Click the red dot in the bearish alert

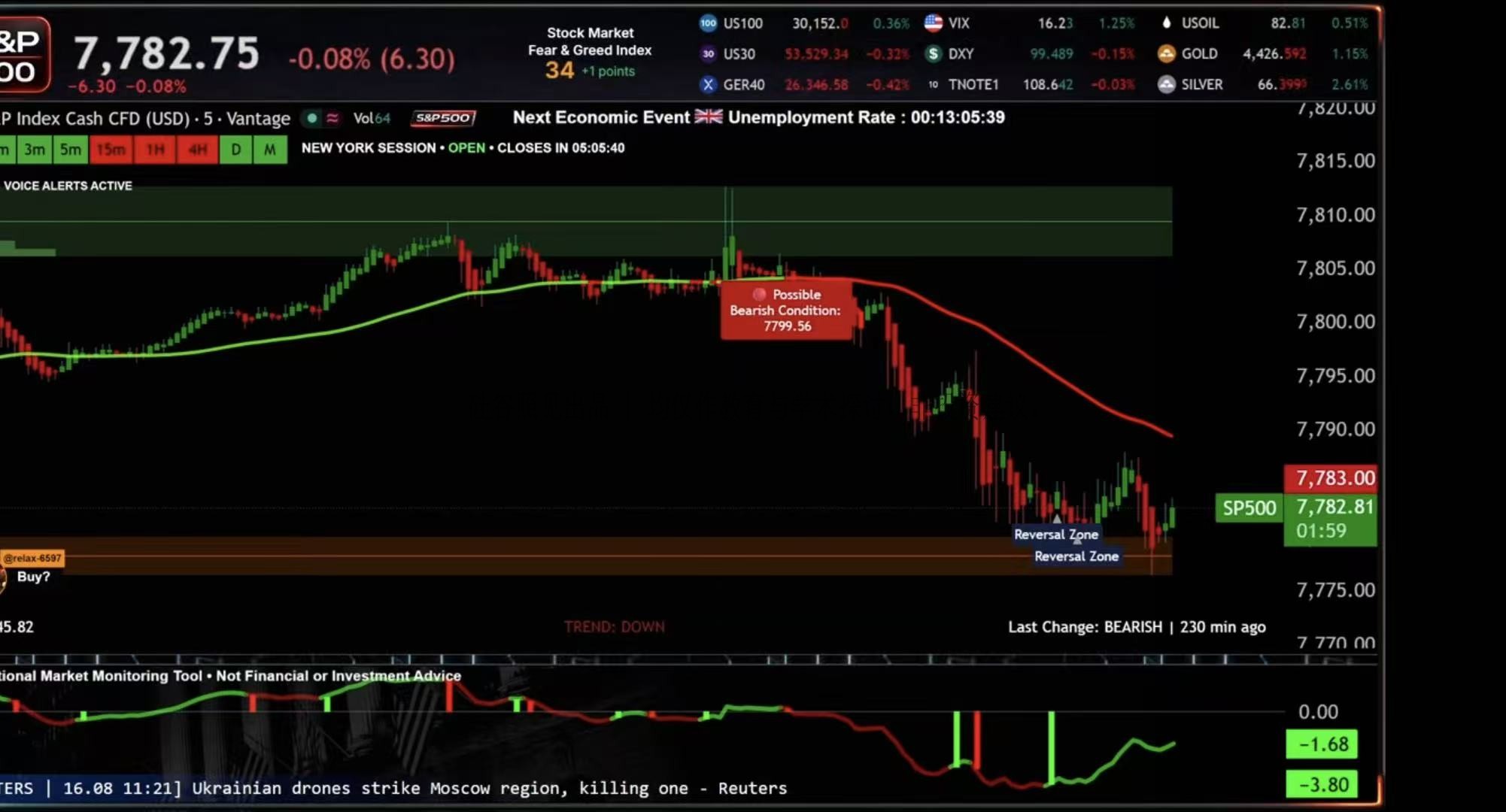[x=759, y=295]
